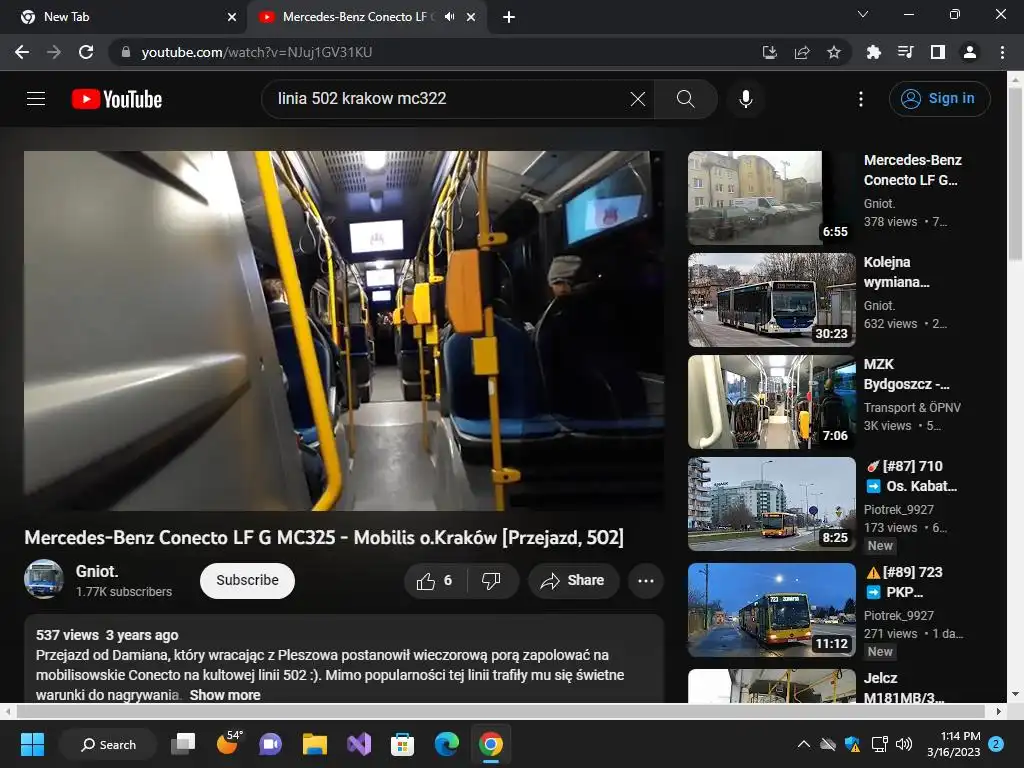The height and width of the screenshot is (768, 1024).
Task: Open a new browser tab
Action: [509, 17]
